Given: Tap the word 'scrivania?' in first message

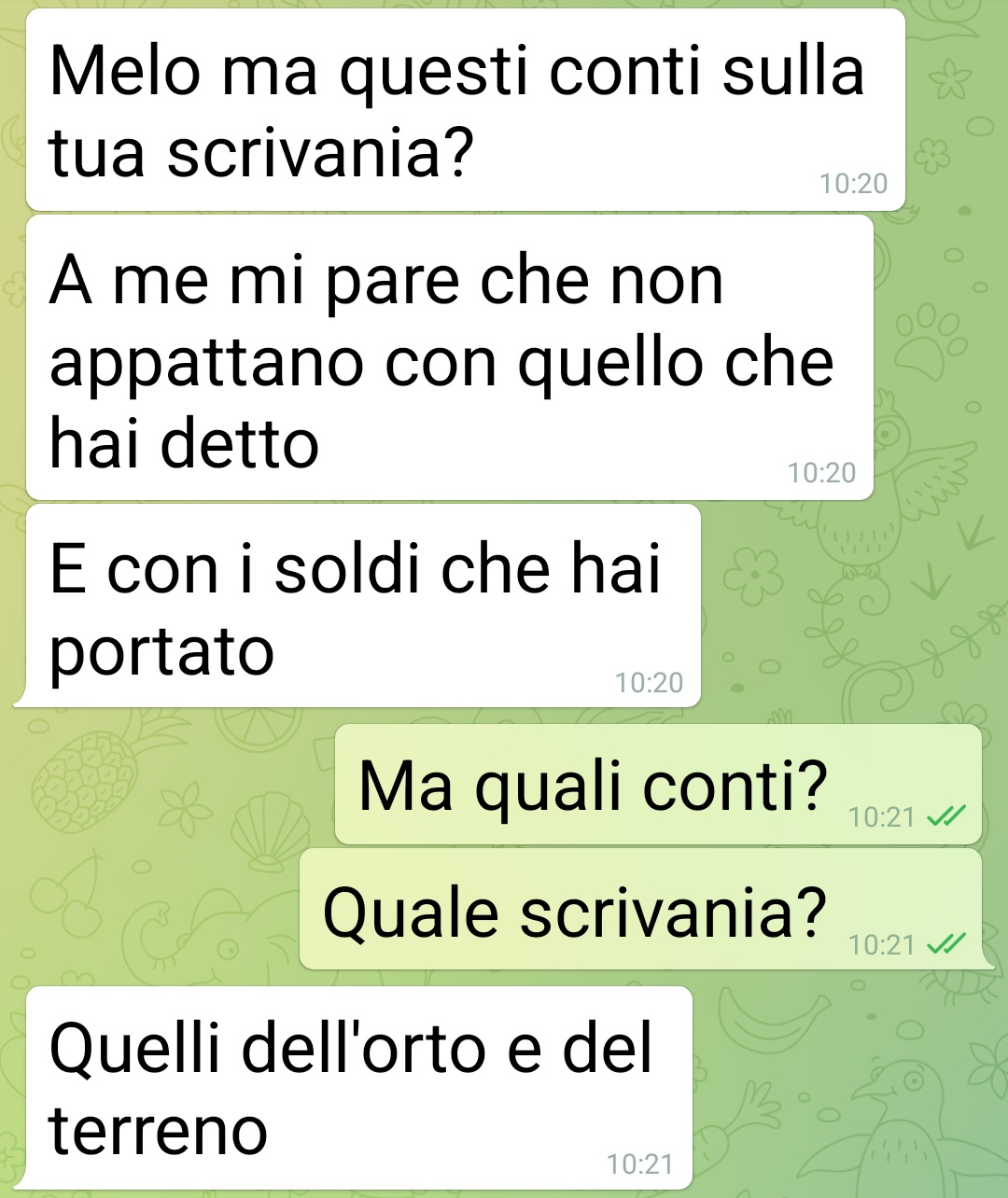Looking at the screenshot, I should tap(321, 153).
